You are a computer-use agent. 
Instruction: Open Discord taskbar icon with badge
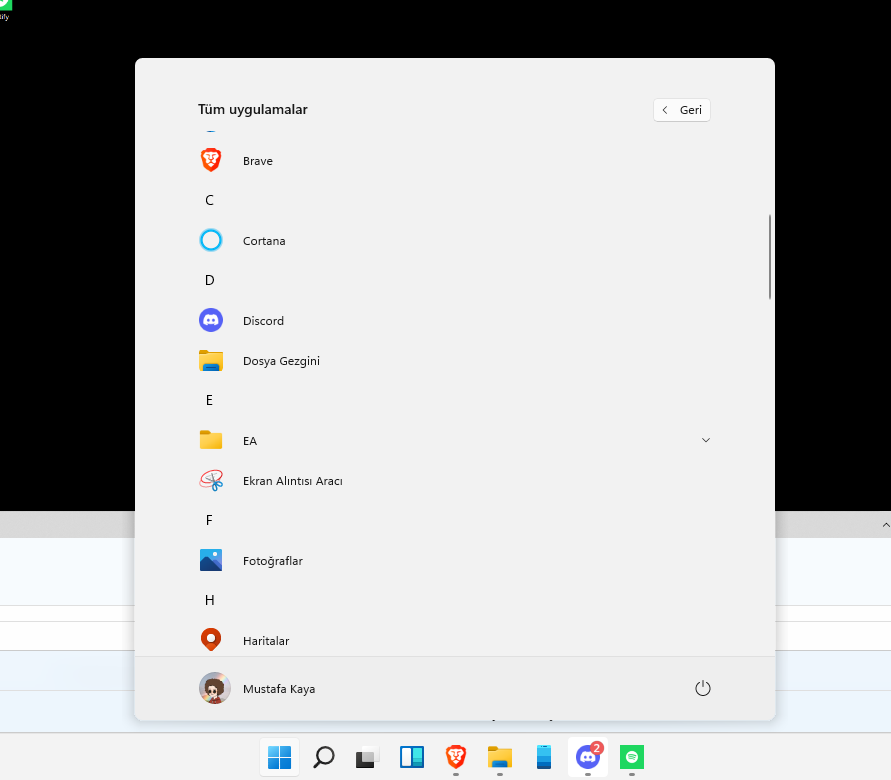[x=588, y=757]
